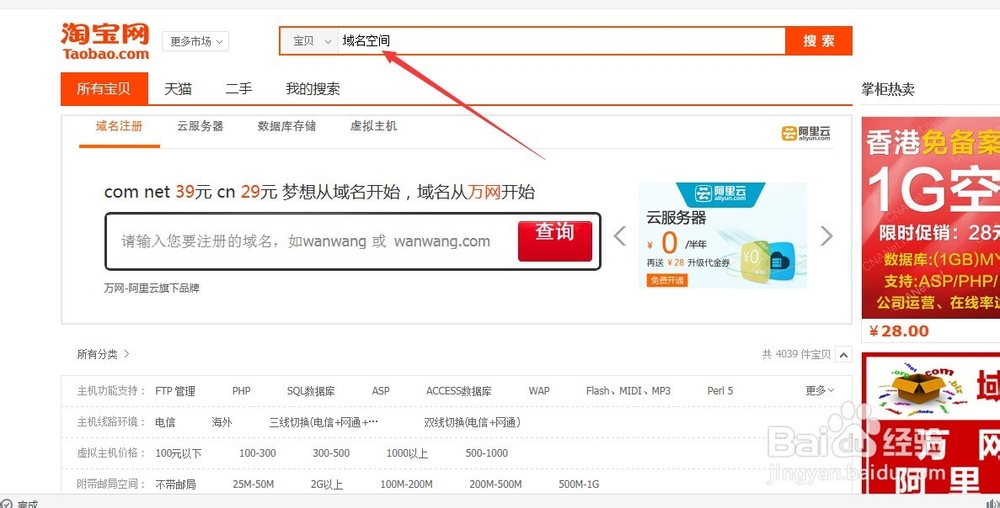The image size is (1000, 508).
Task: Filter line environment by 海外
Action: click(222, 422)
